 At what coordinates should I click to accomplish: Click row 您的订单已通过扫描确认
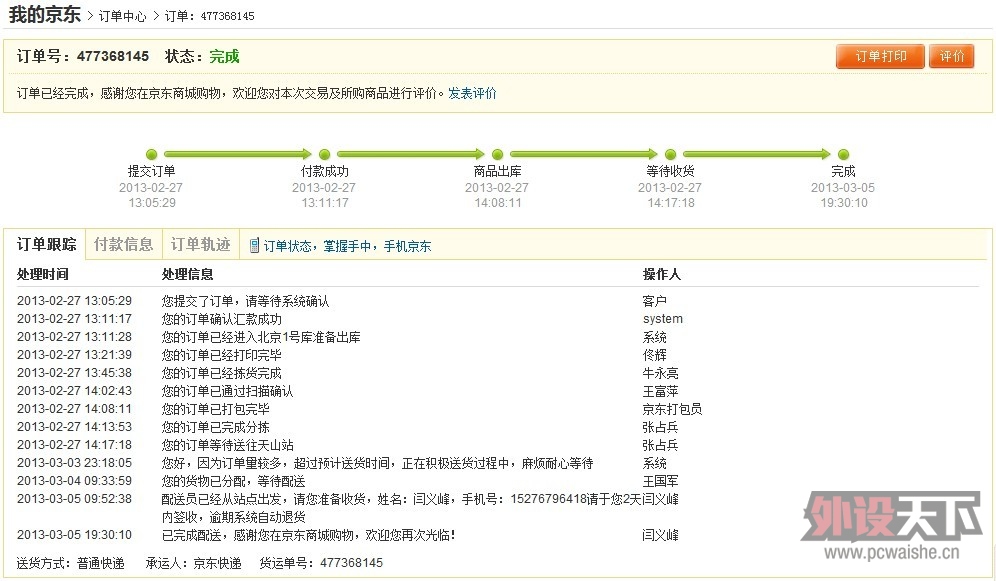[497, 391]
